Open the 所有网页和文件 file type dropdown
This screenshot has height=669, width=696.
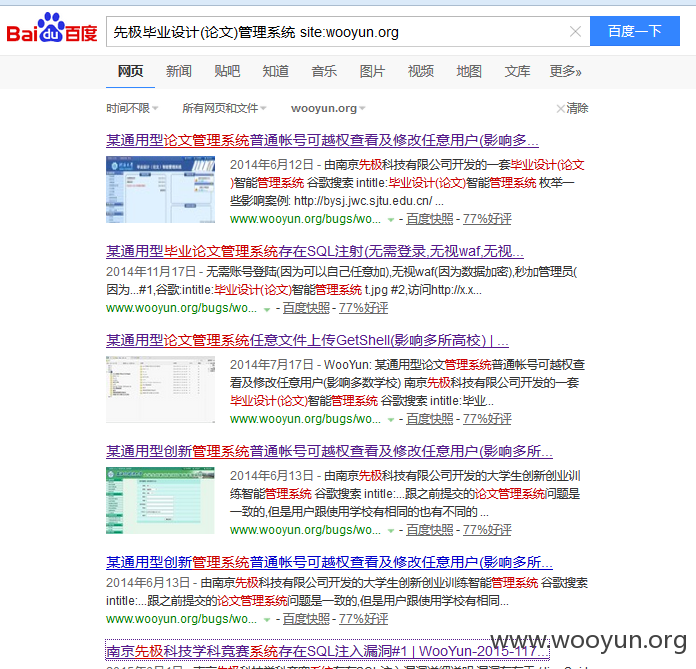point(224,108)
